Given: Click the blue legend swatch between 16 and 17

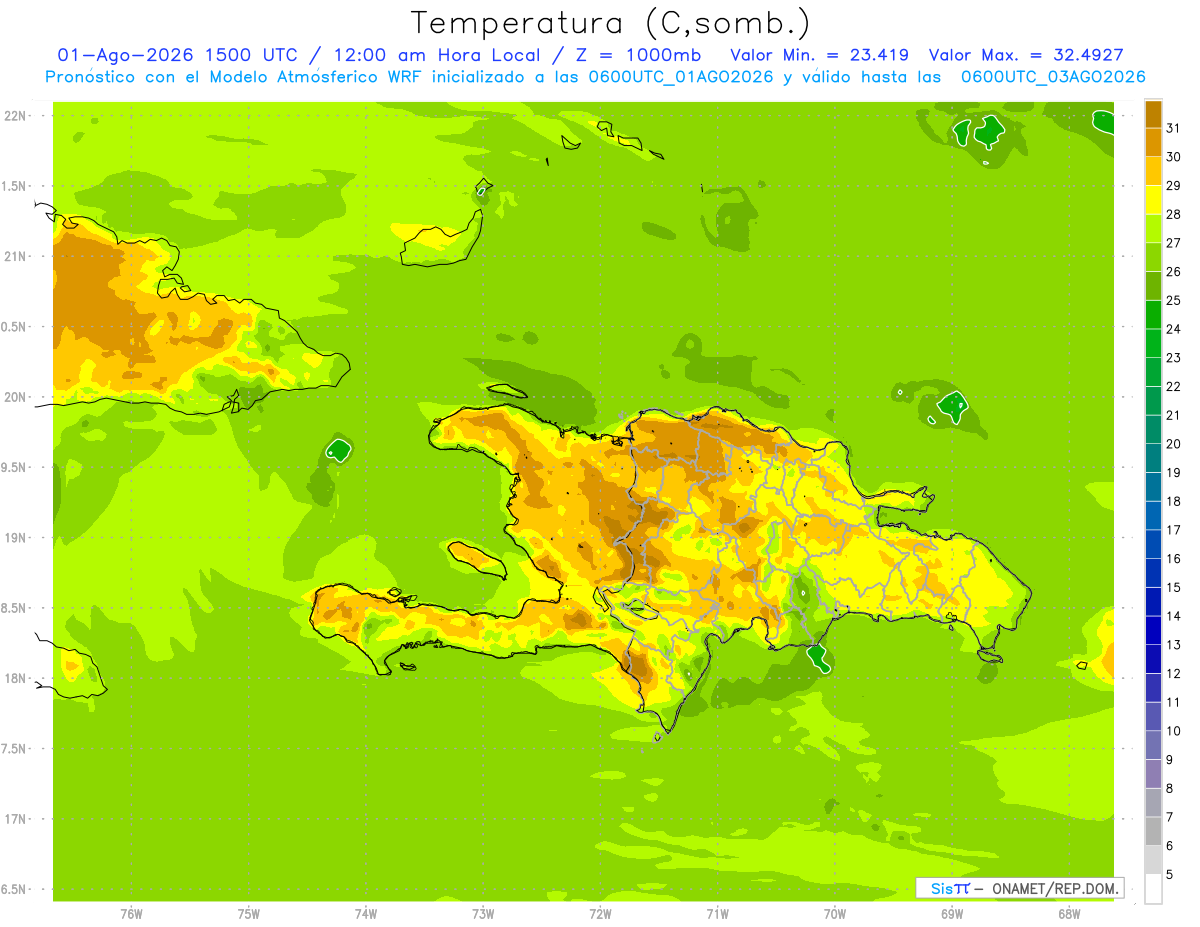Looking at the screenshot, I should (1153, 544).
